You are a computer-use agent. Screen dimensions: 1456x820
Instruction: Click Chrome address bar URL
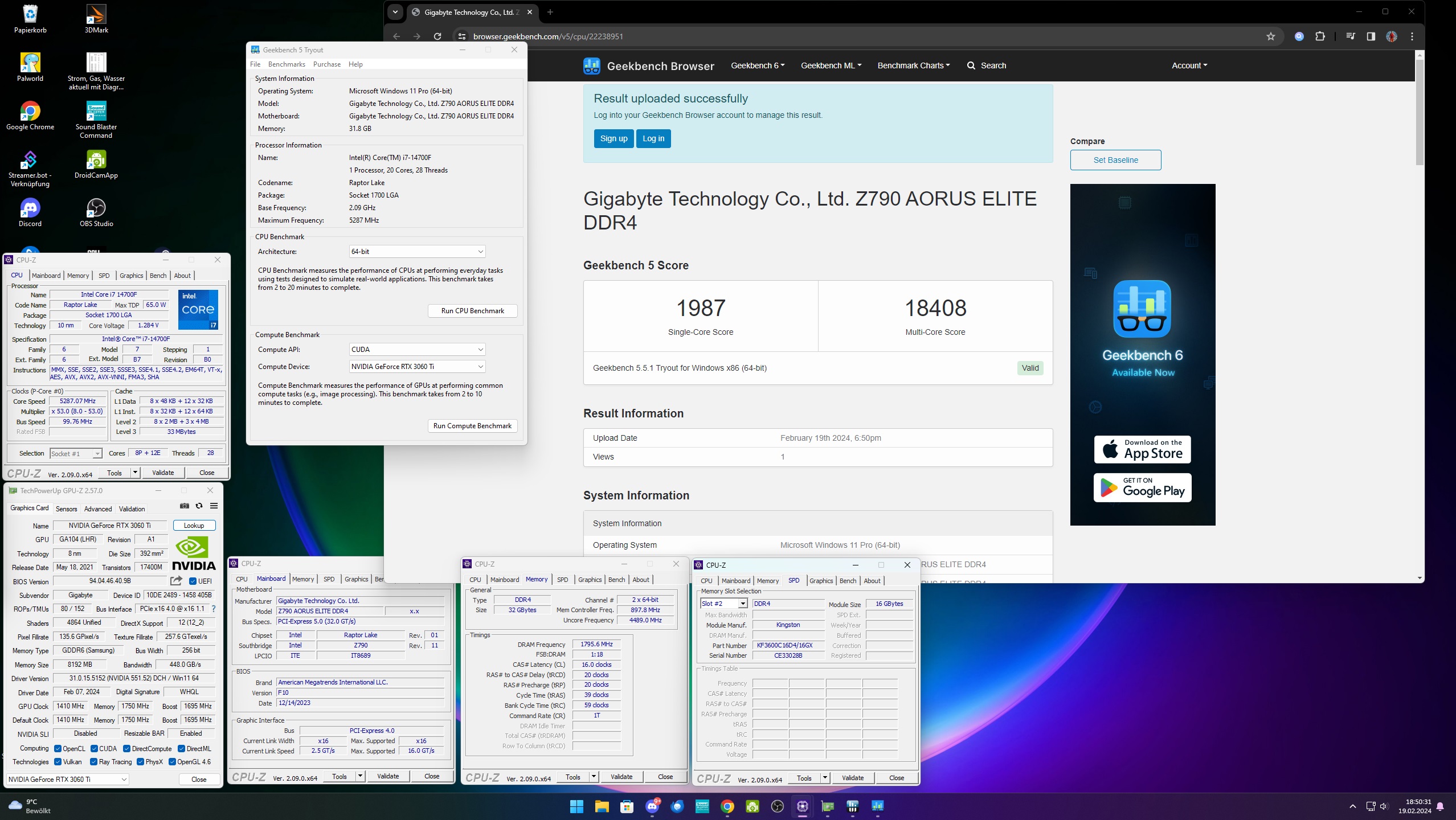click(548, 36)
